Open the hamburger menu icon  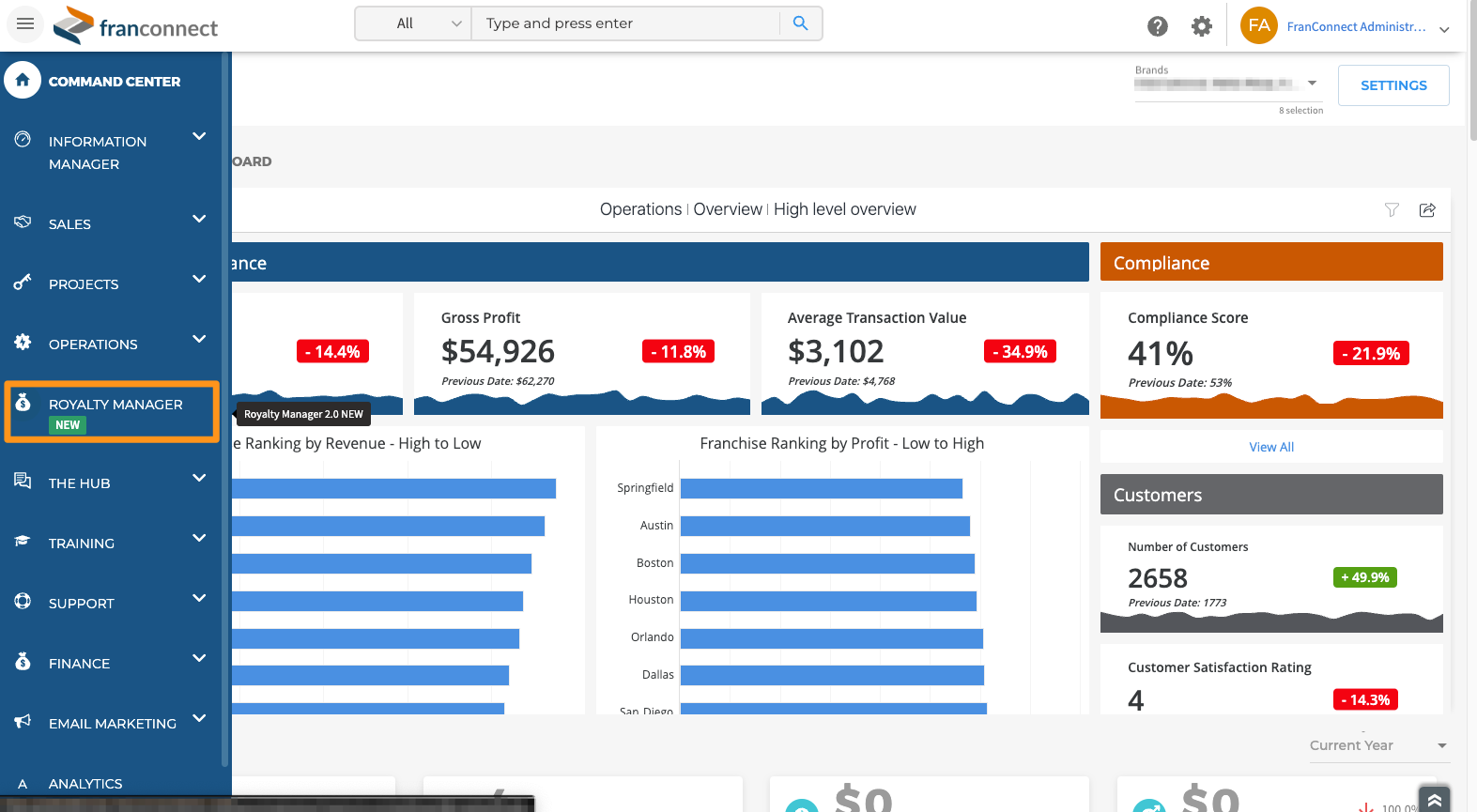(25, 23)
